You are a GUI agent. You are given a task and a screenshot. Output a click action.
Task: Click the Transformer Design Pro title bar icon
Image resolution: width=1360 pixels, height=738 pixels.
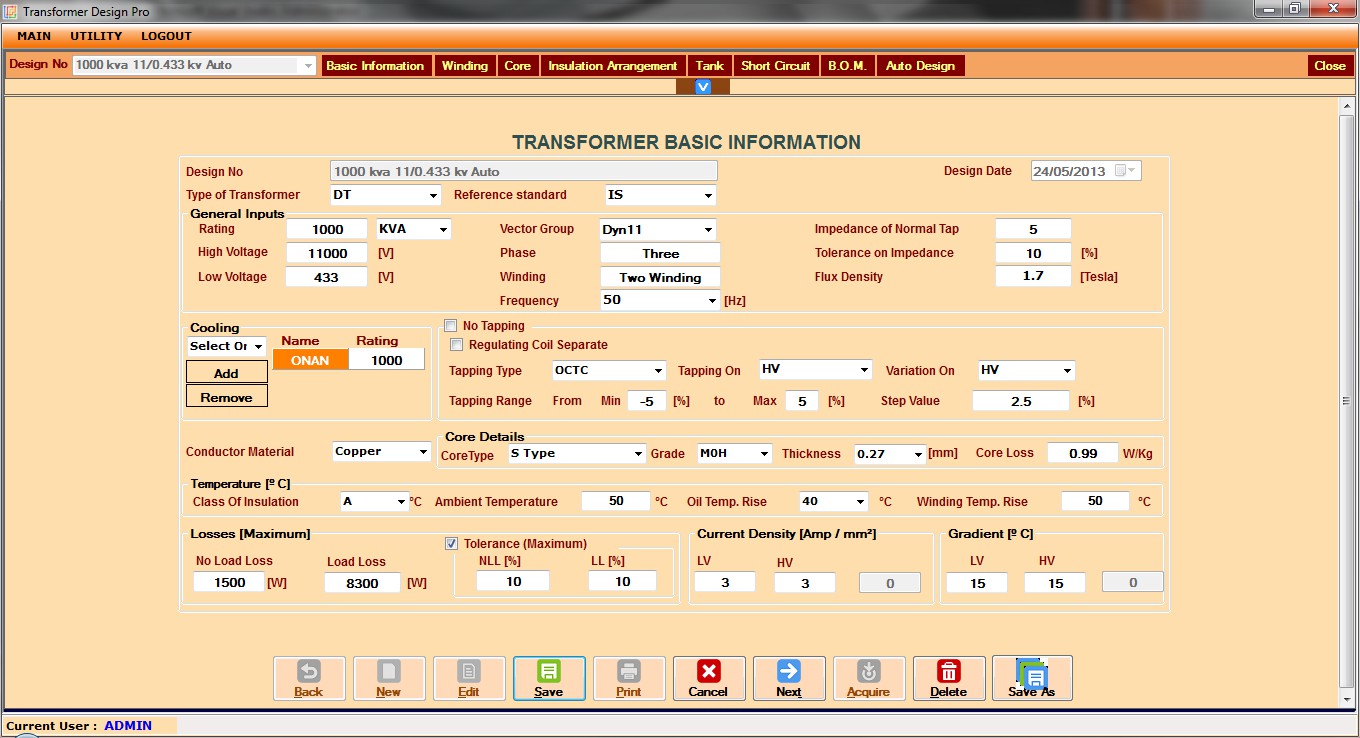click(11, 11)
